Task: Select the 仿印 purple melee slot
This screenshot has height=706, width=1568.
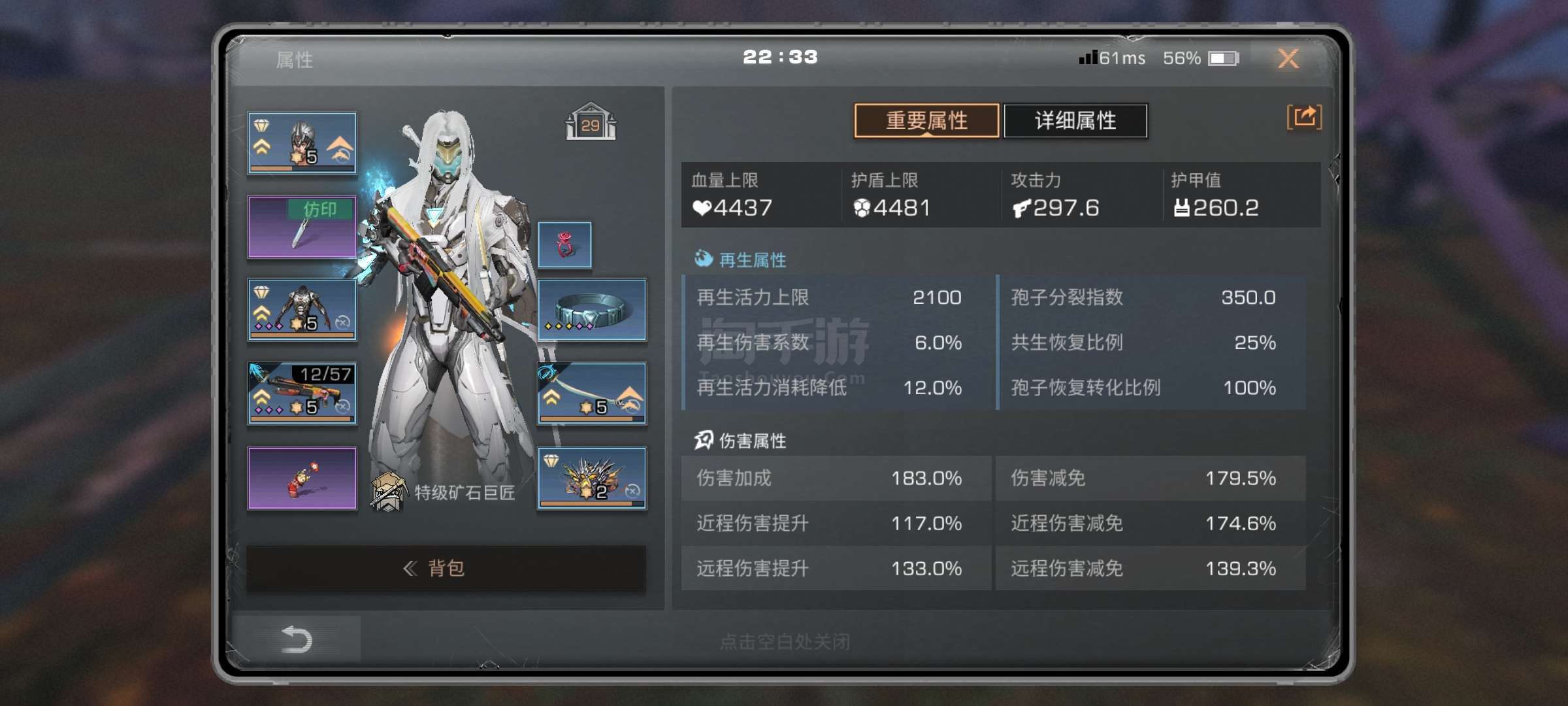Action: pos(302,227)
